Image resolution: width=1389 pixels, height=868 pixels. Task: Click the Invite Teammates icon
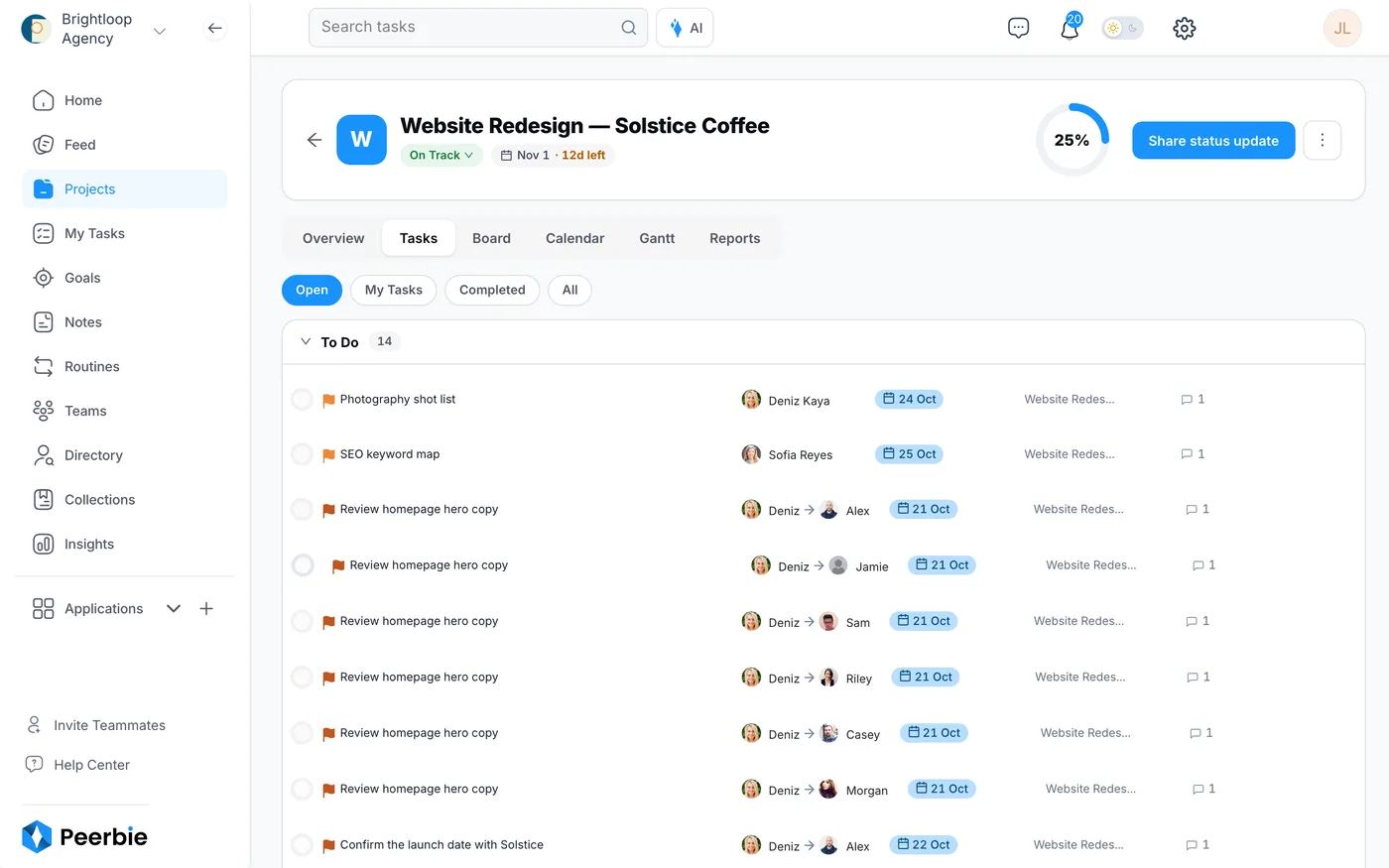click(35, 725)
